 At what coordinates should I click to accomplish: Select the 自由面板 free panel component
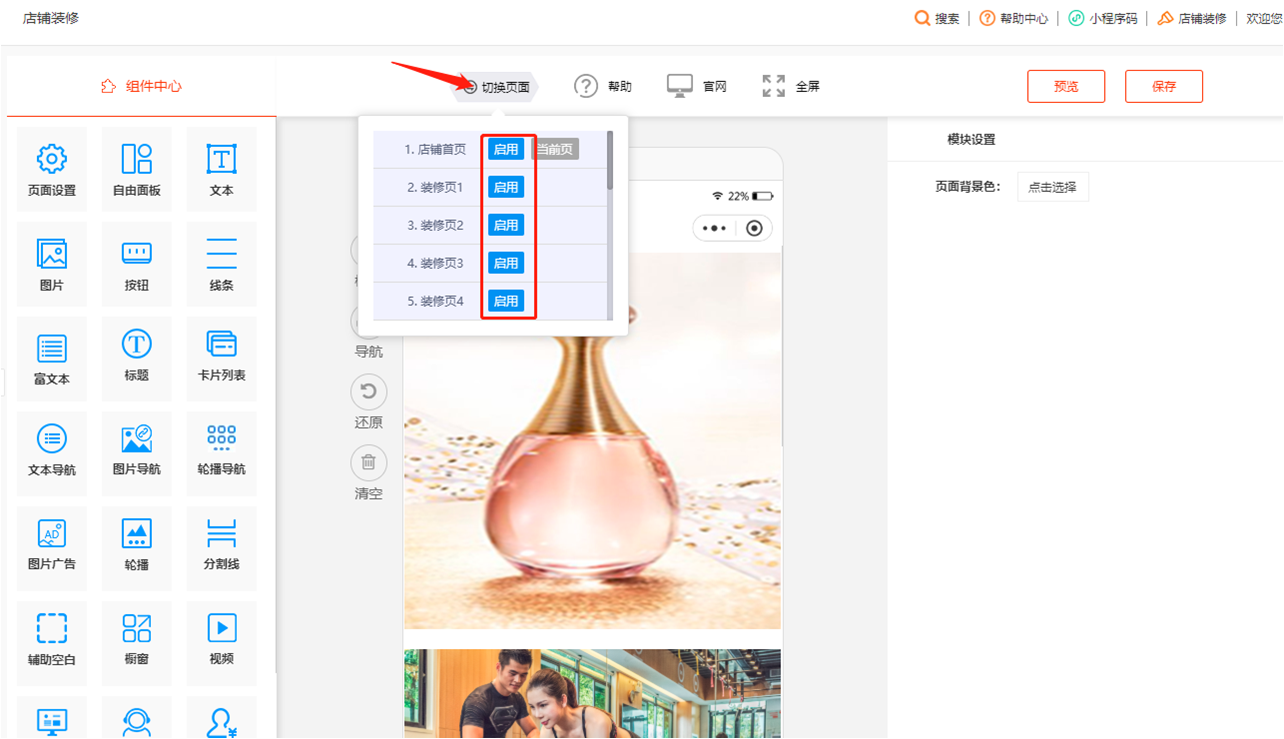137,169
